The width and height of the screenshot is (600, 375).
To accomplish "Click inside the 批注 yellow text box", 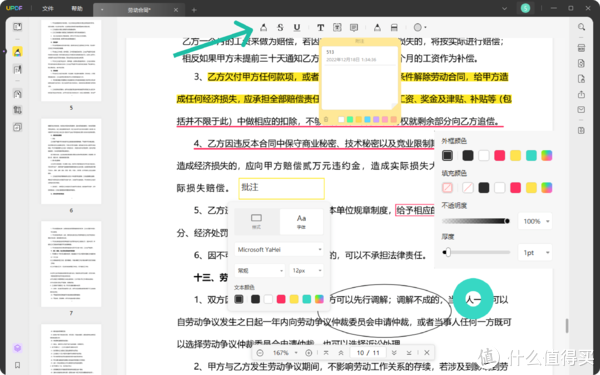I will (282, 188).
